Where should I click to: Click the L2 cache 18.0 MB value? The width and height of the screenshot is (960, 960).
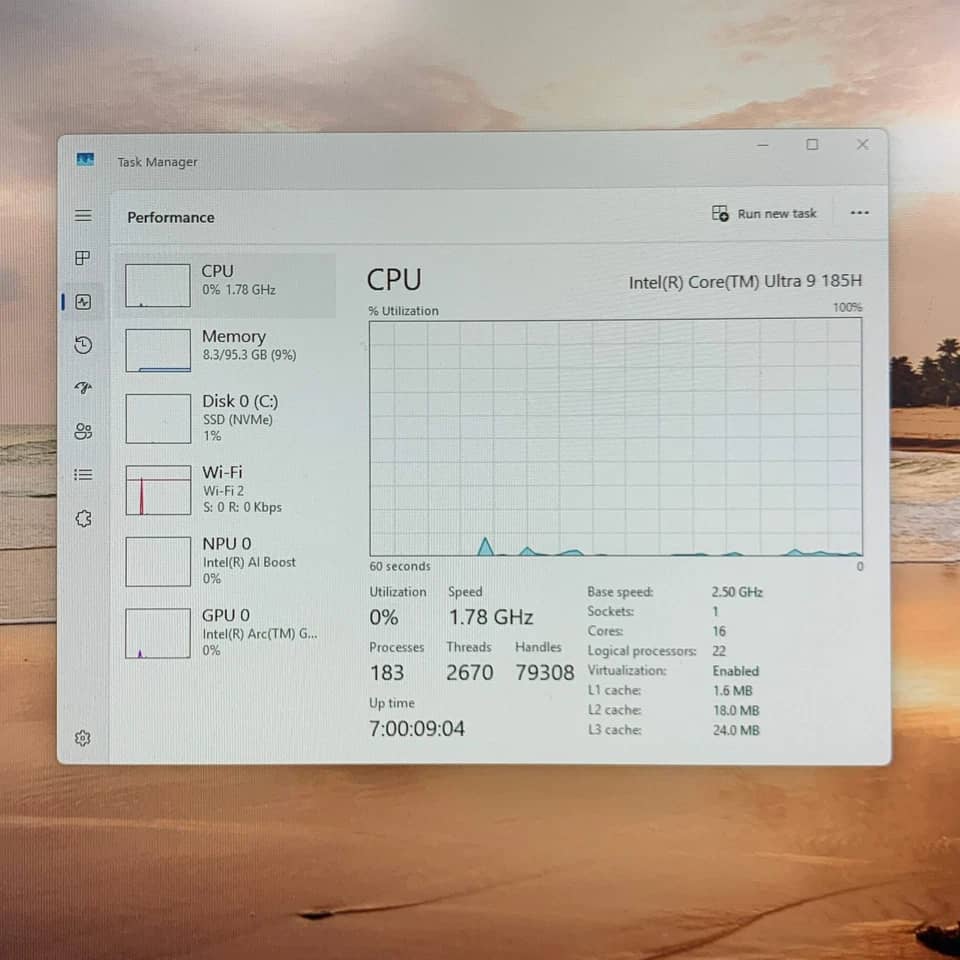pos(736,710)
